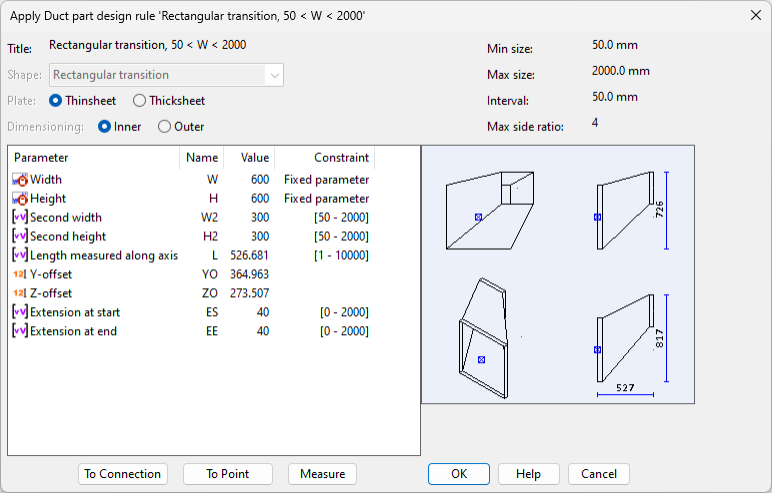The image size is (772, 493).
Task: Click the icon for Length measured along axis
Action: [x=20, y=256]
